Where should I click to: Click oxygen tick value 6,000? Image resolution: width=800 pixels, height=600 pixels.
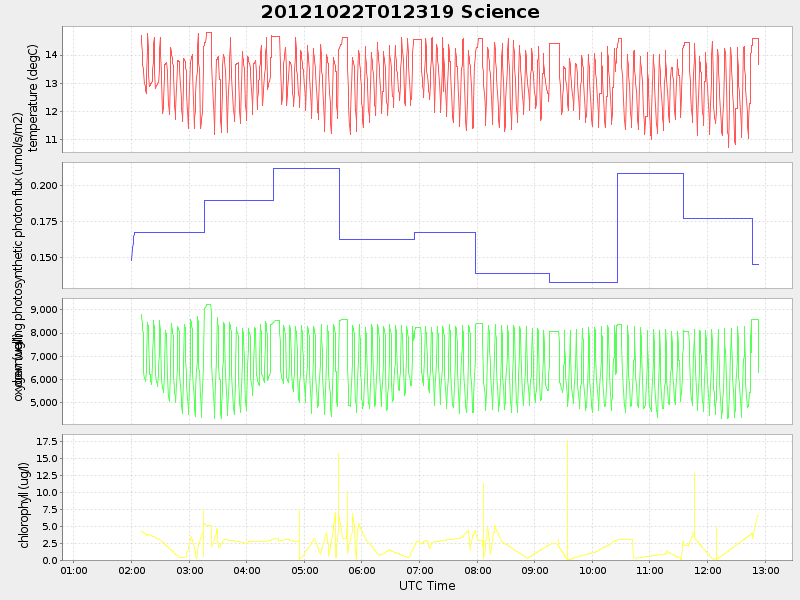point(45,380)
